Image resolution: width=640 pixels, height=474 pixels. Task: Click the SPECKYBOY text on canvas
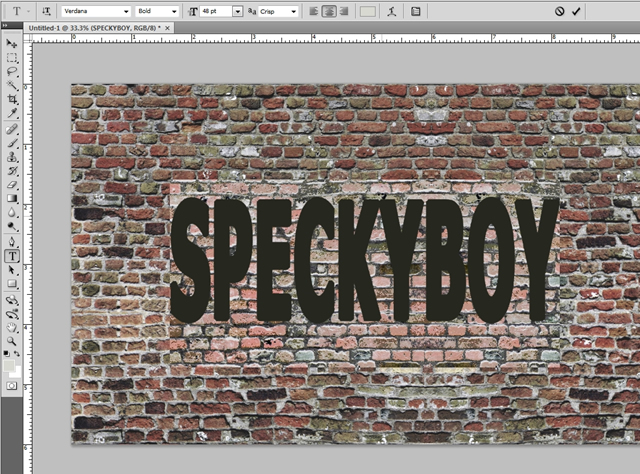[x=363, y=260]
